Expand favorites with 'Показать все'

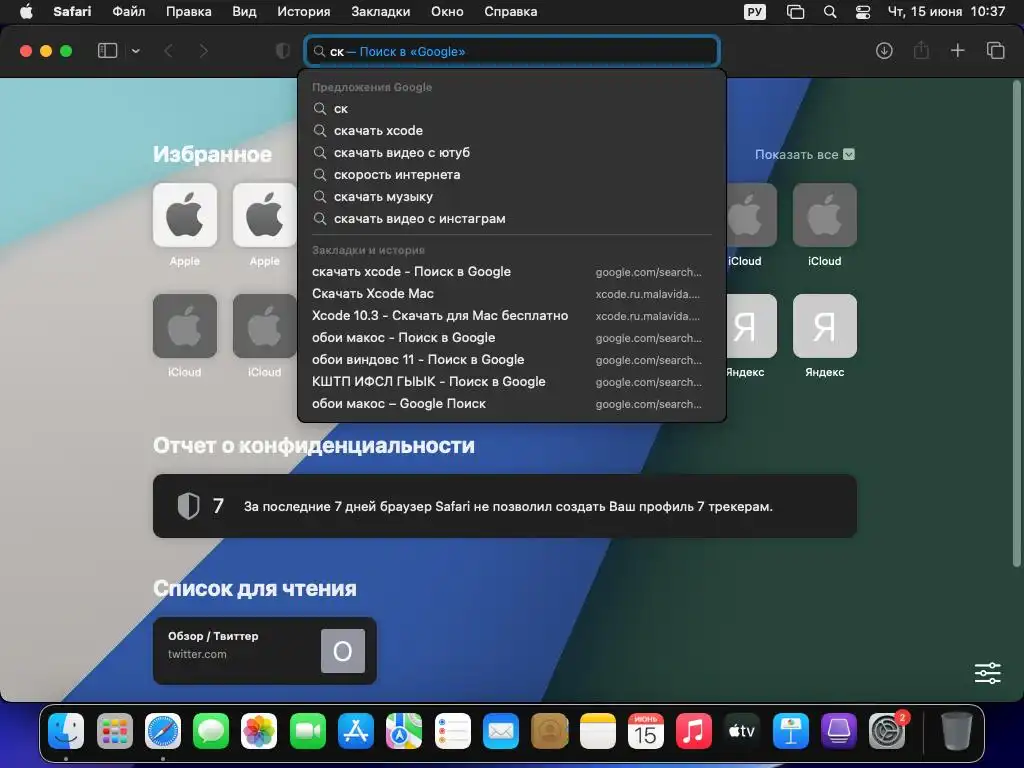click(805, 155)
